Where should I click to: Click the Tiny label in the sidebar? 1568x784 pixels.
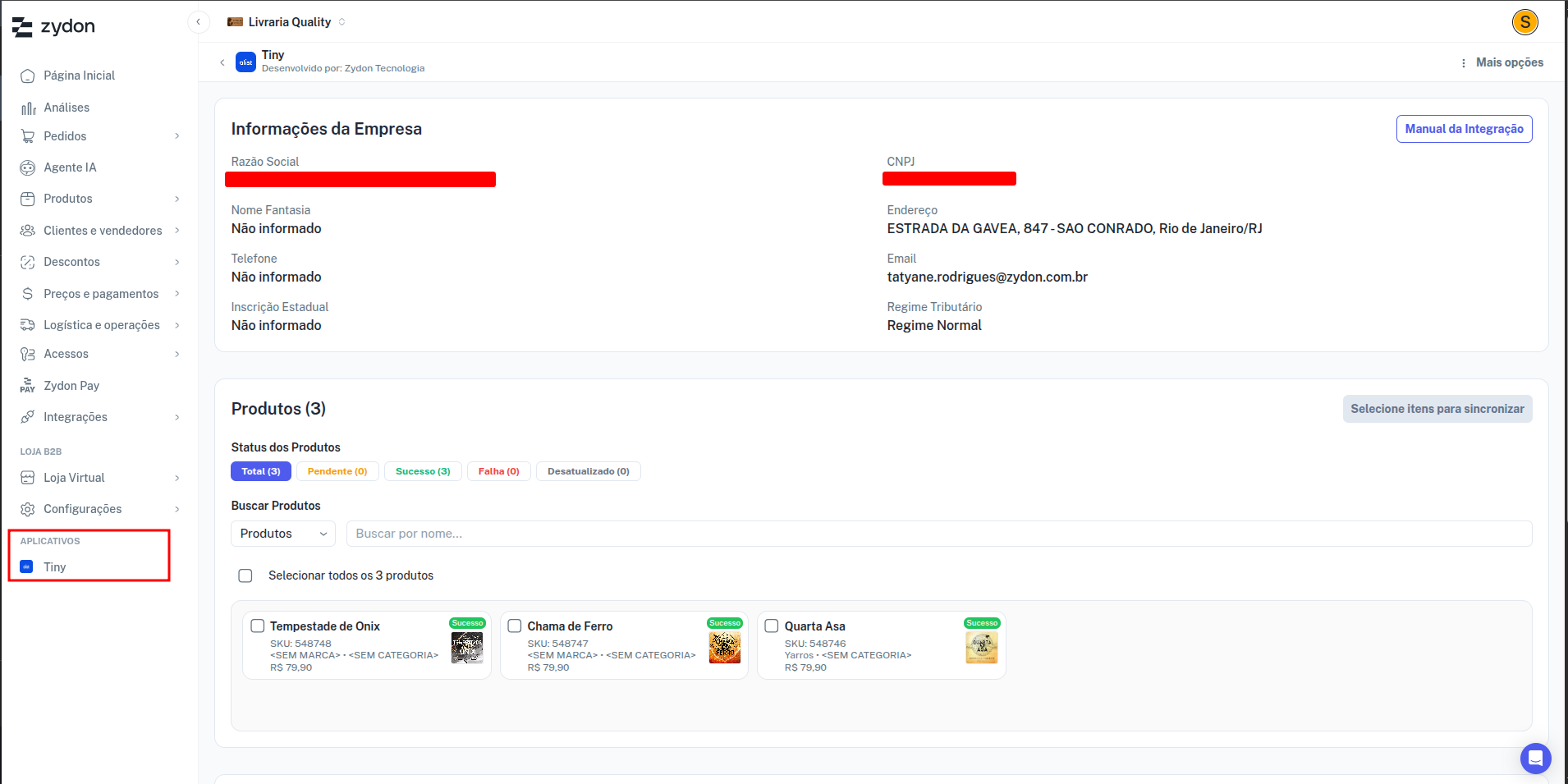point(55,567)
